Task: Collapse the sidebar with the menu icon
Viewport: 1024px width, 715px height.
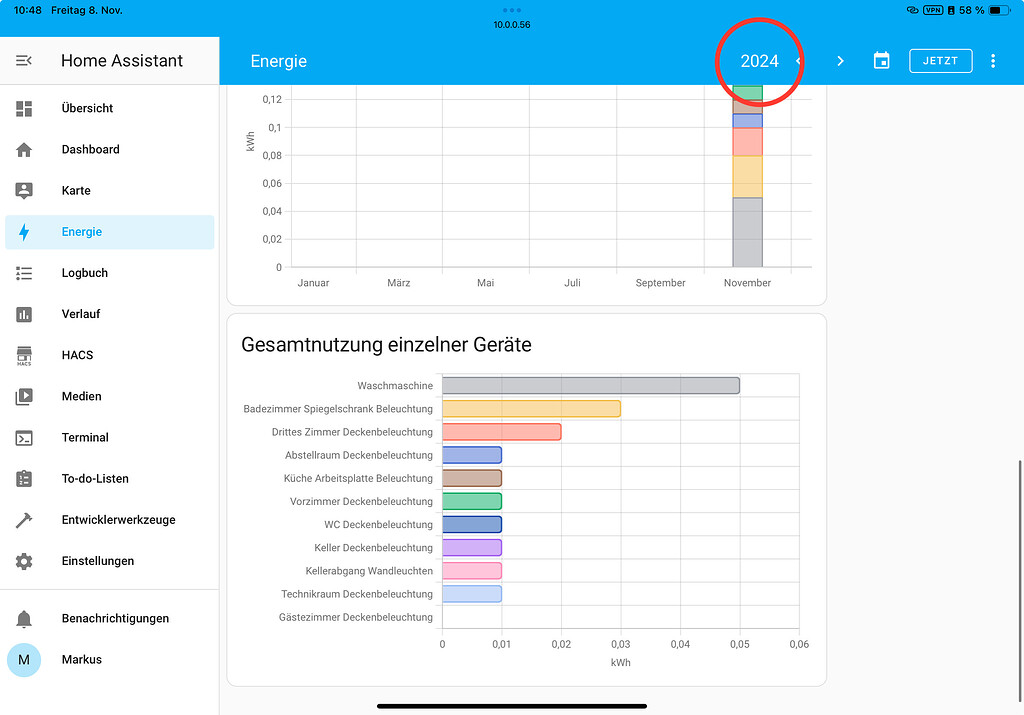Action: pyautogui.click(x=24, y=61)
